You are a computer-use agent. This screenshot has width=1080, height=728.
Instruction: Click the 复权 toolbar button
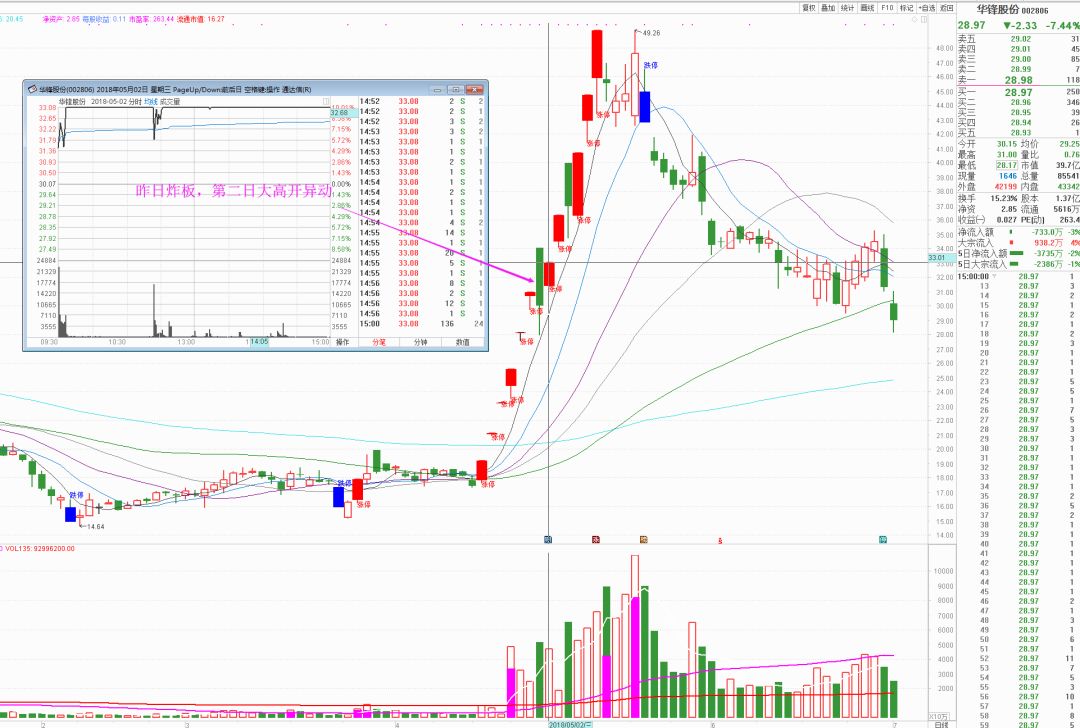[x=808, y=8]
